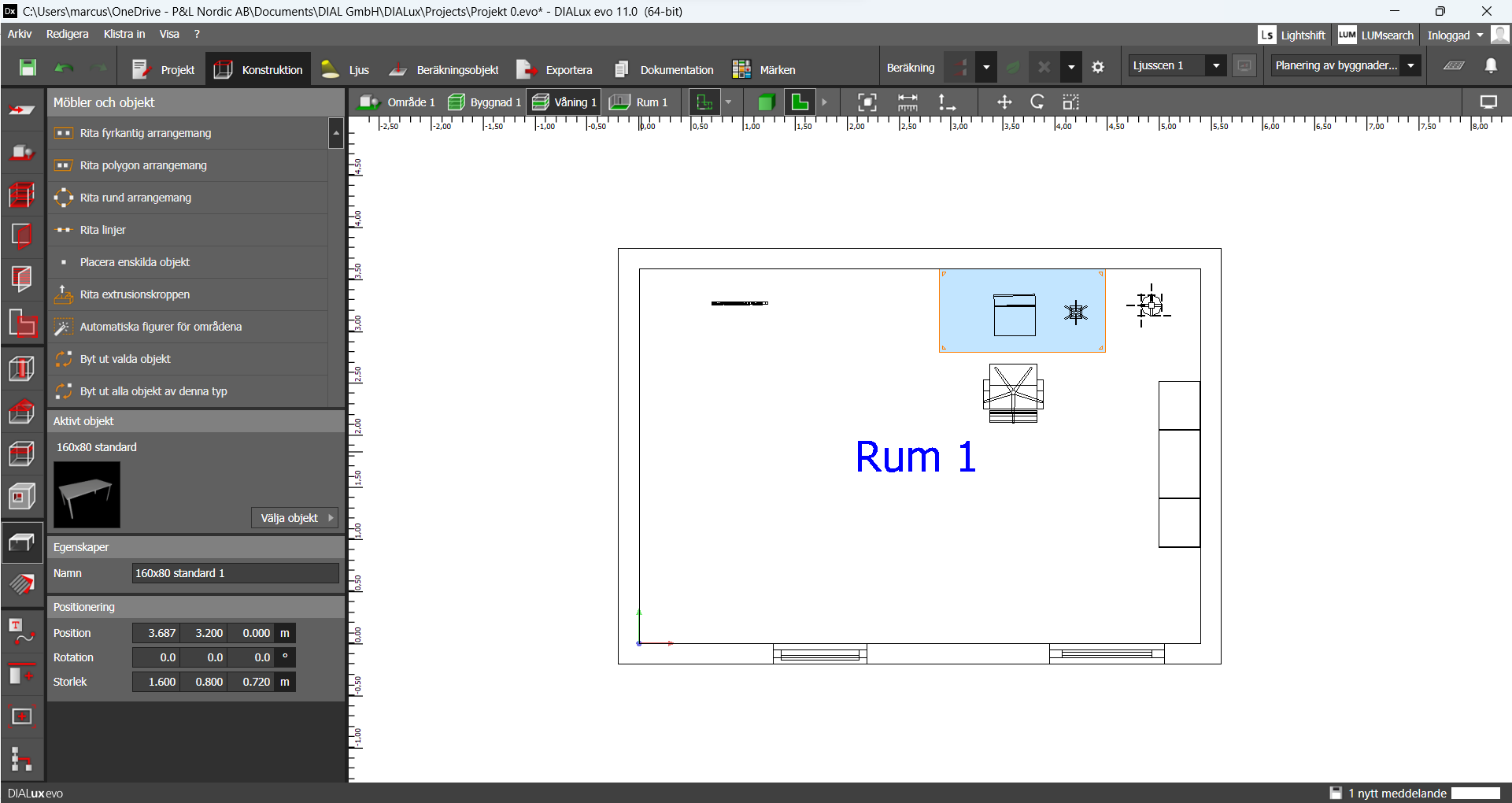Switch to the Märken tab
Image resolution: width=1512 pixels, height=803 pixels.
764,69
